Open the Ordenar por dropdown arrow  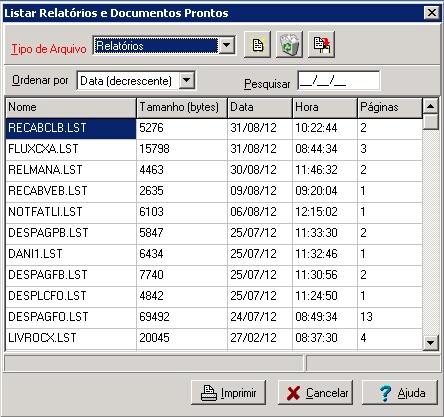tap(187, 80)
